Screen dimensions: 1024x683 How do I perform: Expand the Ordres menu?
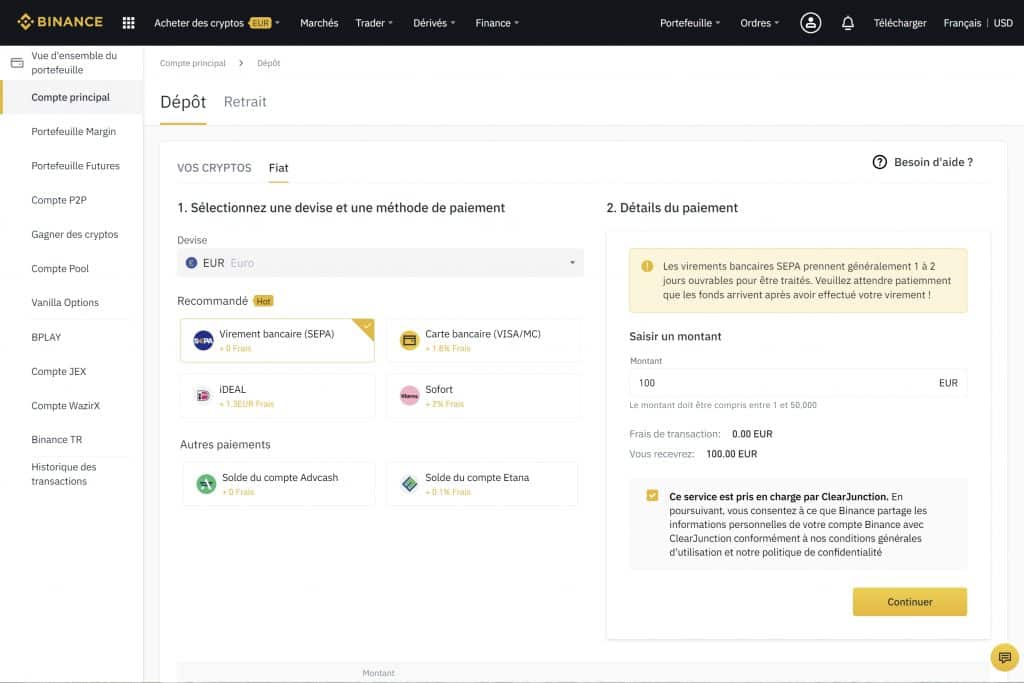click(x=759, y=22)
